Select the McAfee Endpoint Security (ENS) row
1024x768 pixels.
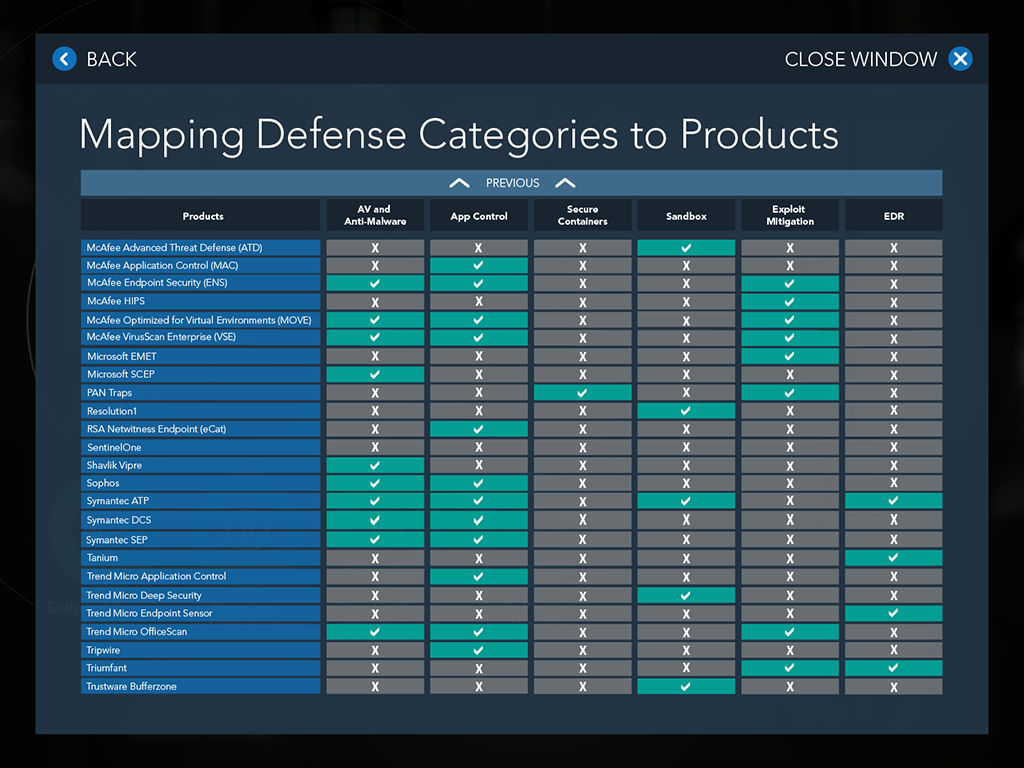[200, 283]
